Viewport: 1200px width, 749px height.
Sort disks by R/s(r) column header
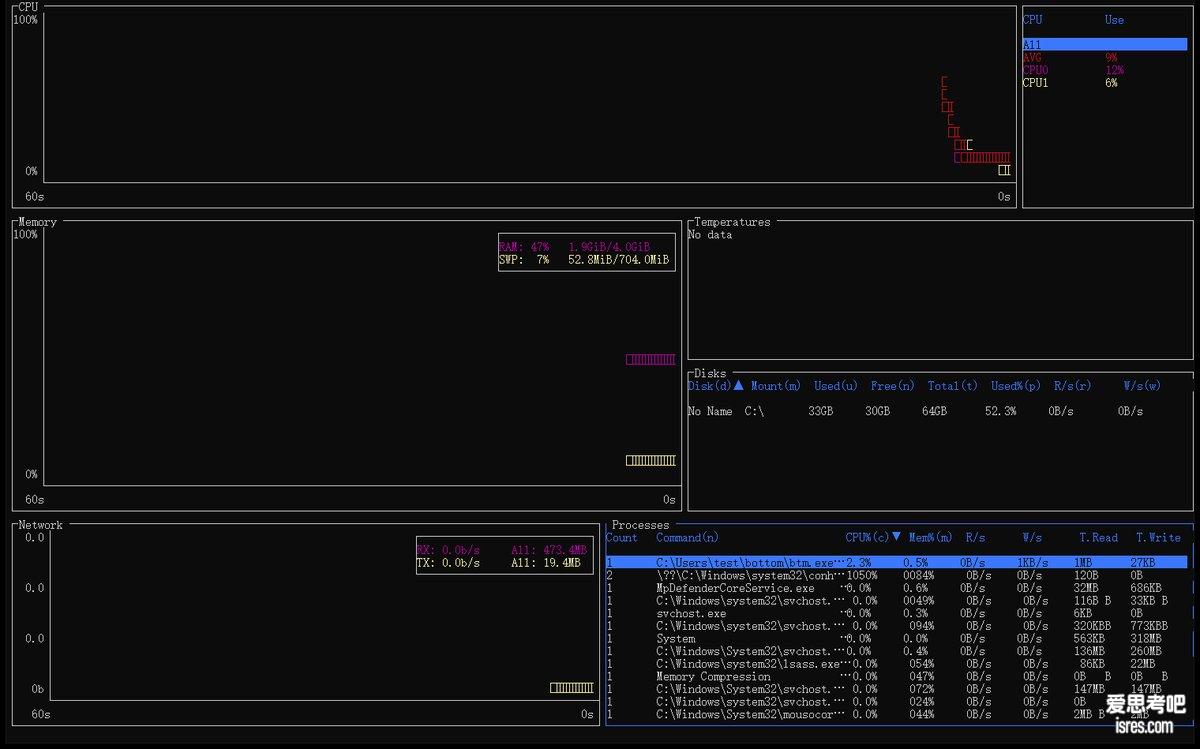click(x=1073, y=386)
